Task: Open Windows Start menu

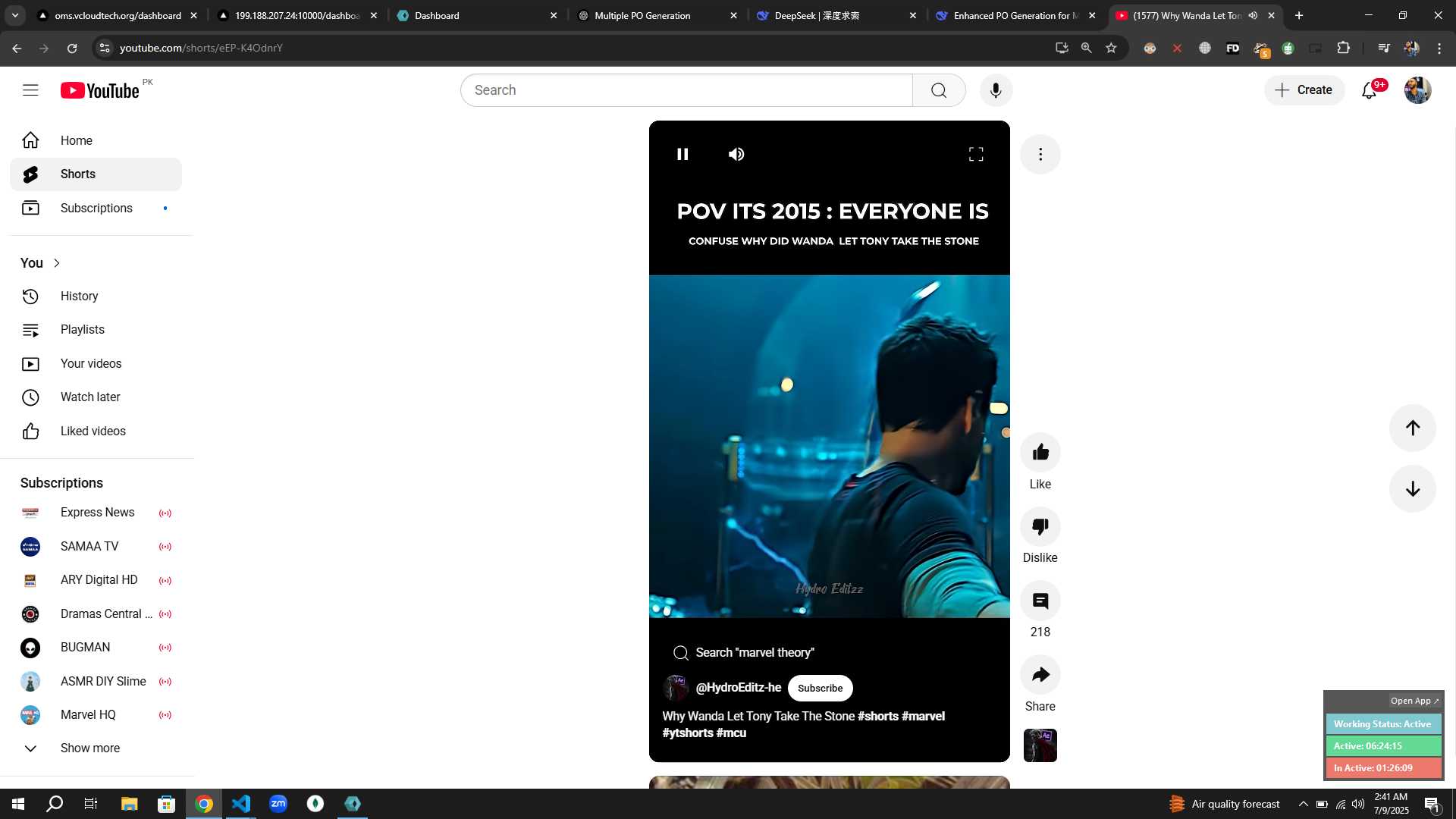Action: tap(18, 804)
